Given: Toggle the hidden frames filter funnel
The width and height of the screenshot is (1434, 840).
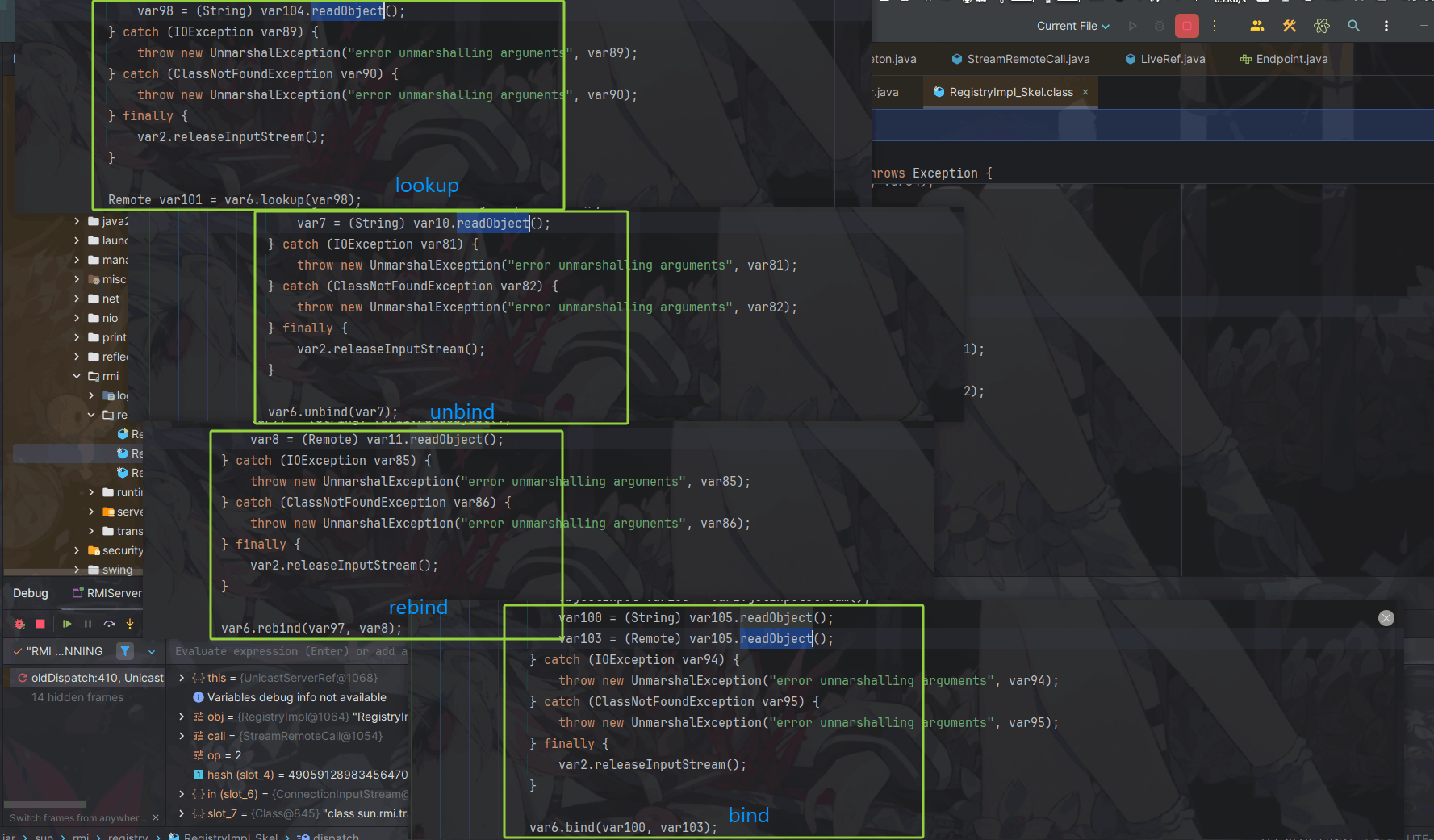Looking at the screenshot, I should tap(125, 651).
